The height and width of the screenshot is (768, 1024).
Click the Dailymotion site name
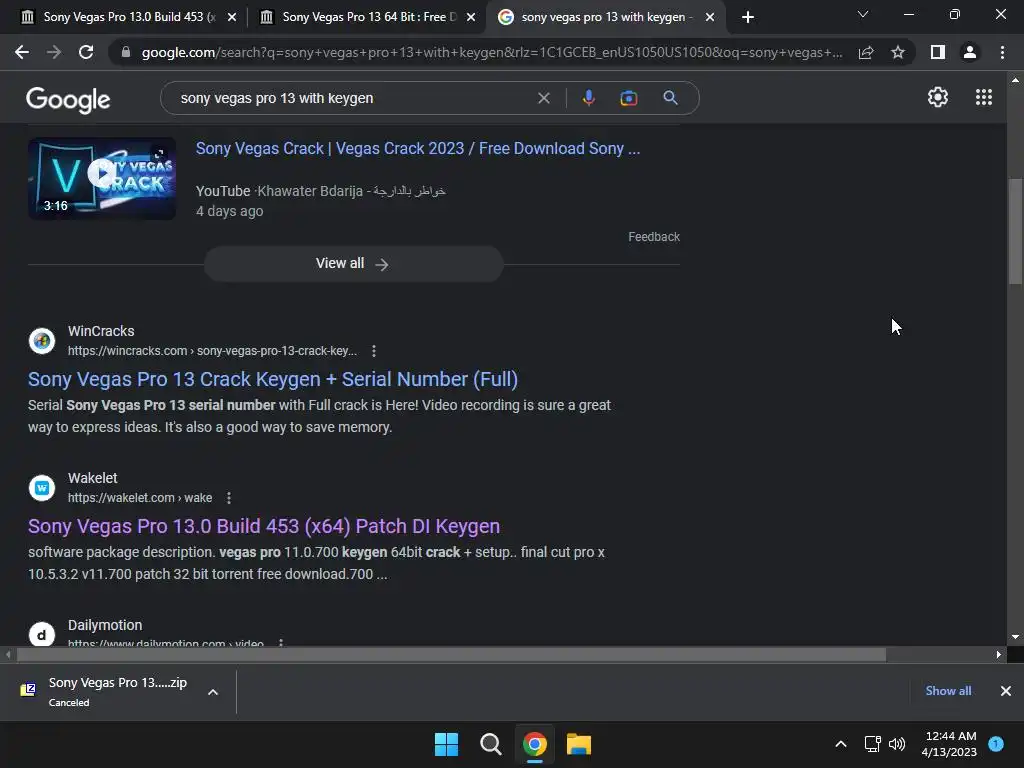coord(104,625)
